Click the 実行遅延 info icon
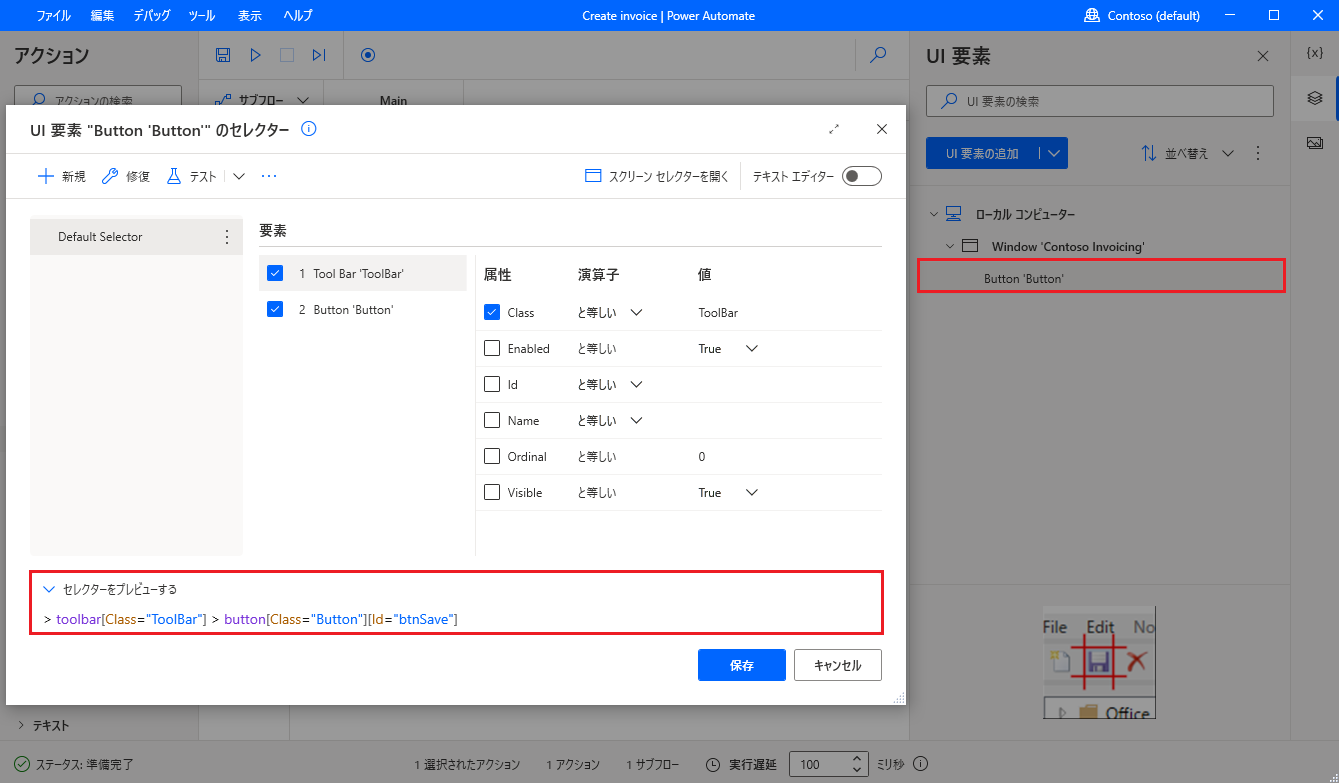Viewport: 1339px width, 783px height. [x=921, y=764]
